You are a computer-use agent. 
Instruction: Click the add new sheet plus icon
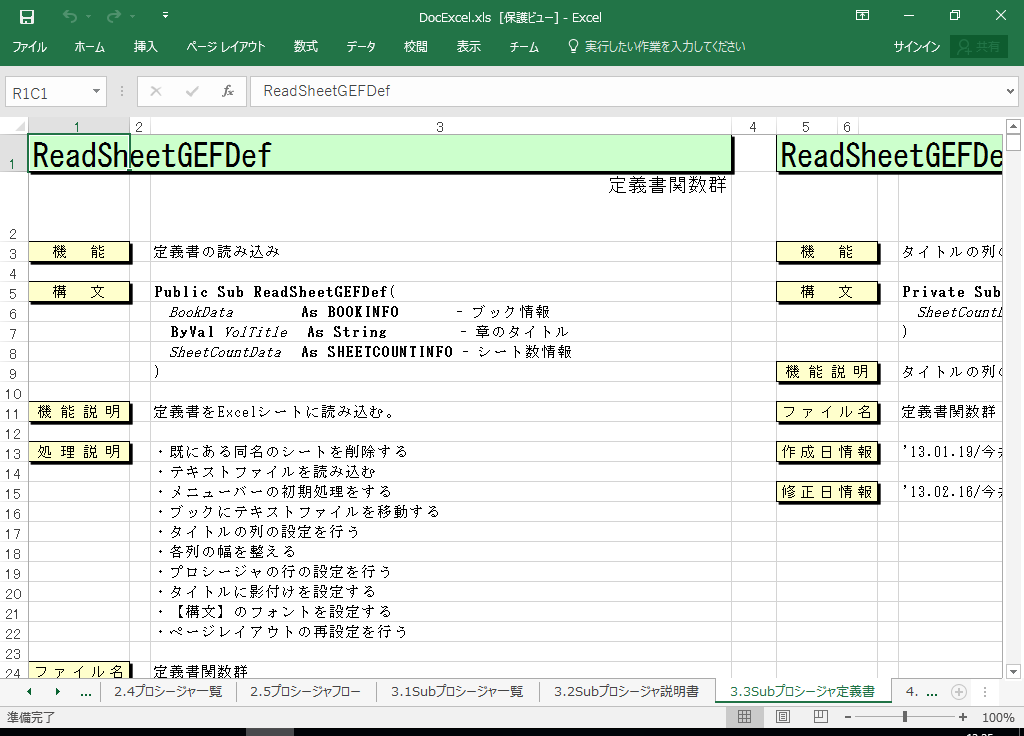pyautogui.click(x=958, y=691)
